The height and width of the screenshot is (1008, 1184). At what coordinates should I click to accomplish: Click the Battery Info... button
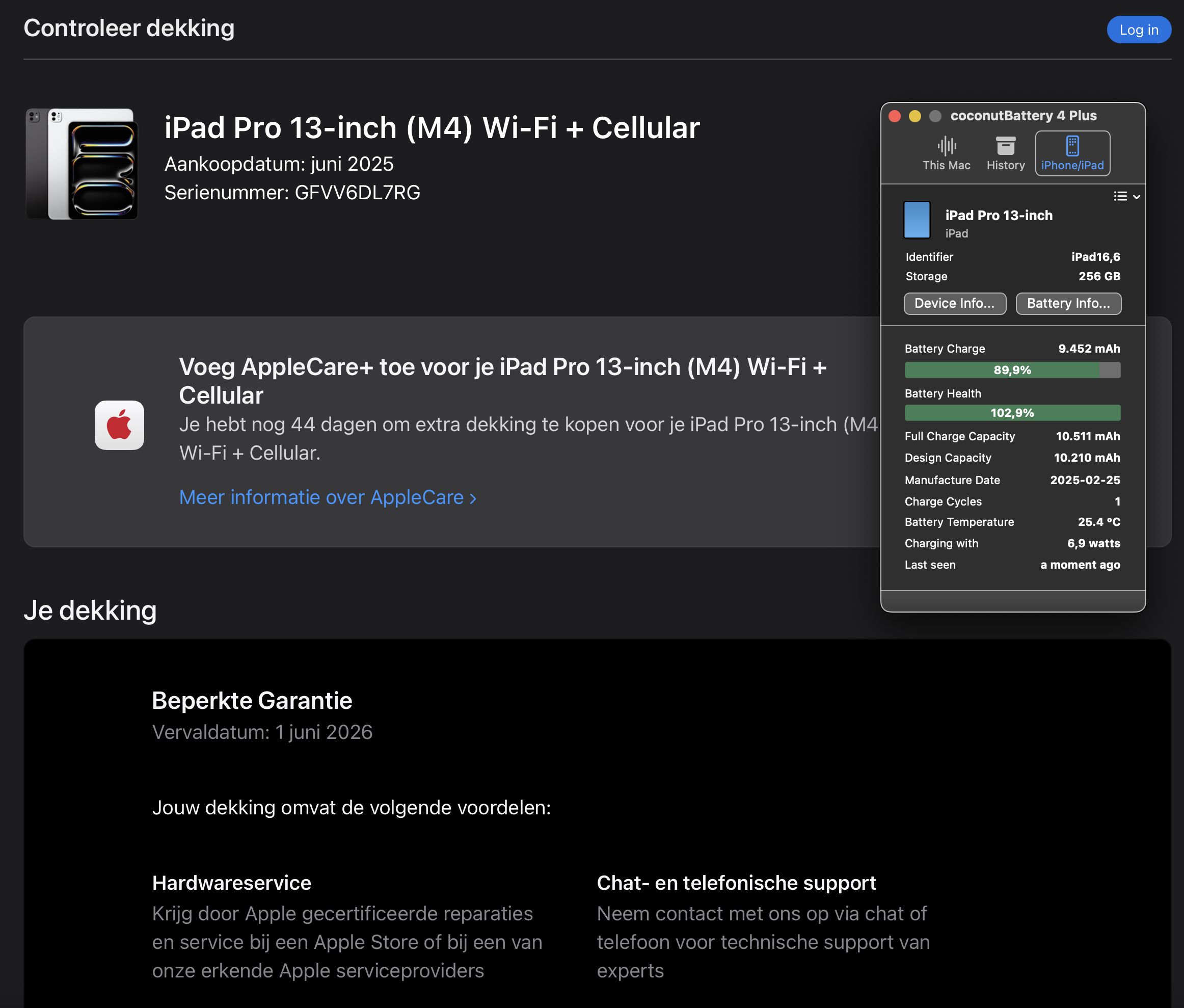click(1068, 303)
